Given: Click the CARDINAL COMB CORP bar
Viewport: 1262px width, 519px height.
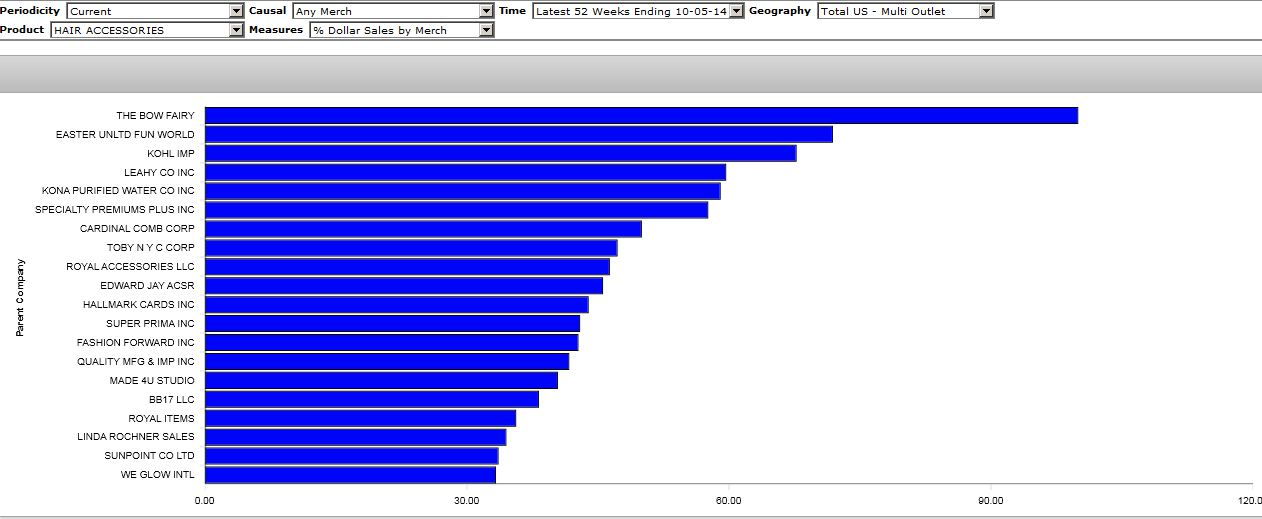Looking at the screenshot, I should point(423,229).
